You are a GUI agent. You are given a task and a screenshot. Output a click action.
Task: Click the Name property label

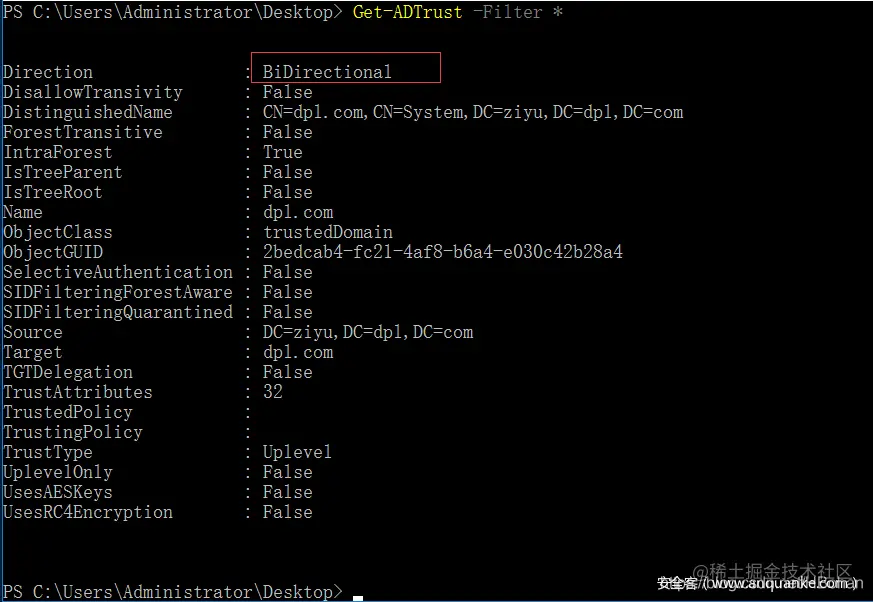(x=23, y=212)
